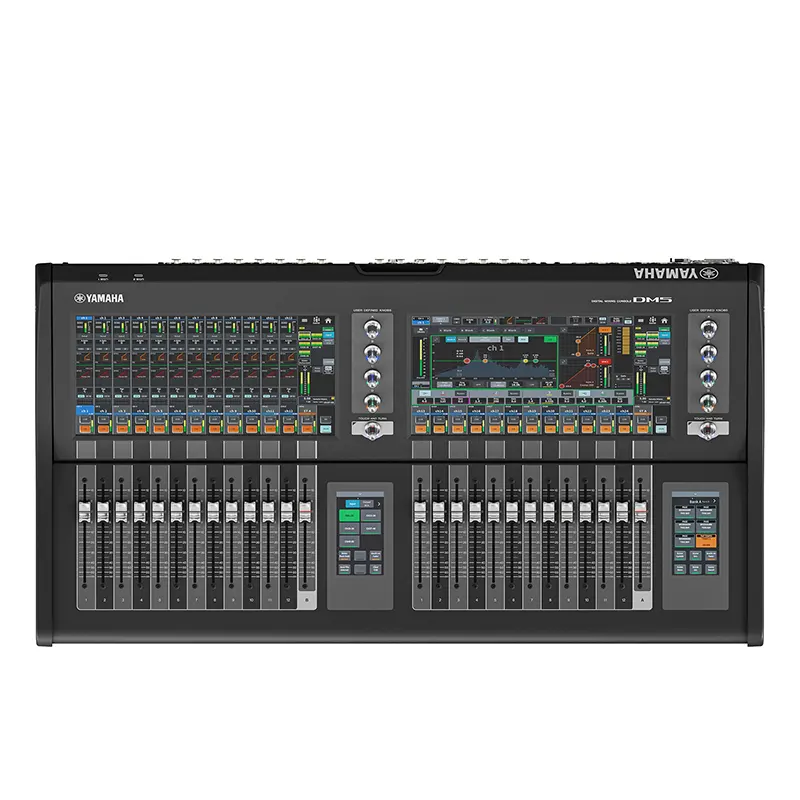The height and width of the screenshot is (800, 800).
Task: Tap the first physical key under the right touchscreen
Action: pos(421,450)
